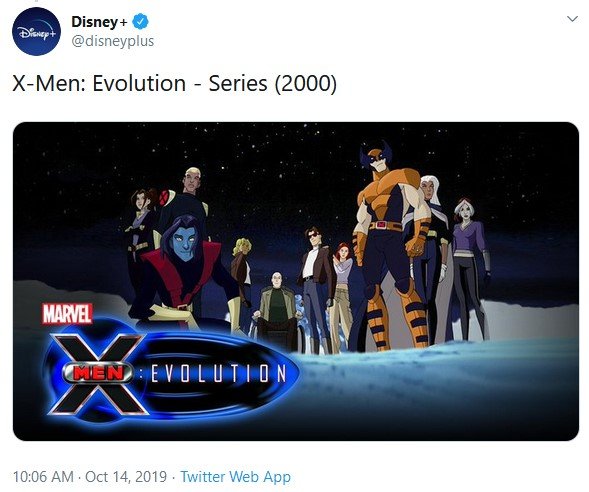This screenshot has width=589, height=492.
Task: Open the tweet options chevron
Action: pyautogui.click(x=572, y=19)
